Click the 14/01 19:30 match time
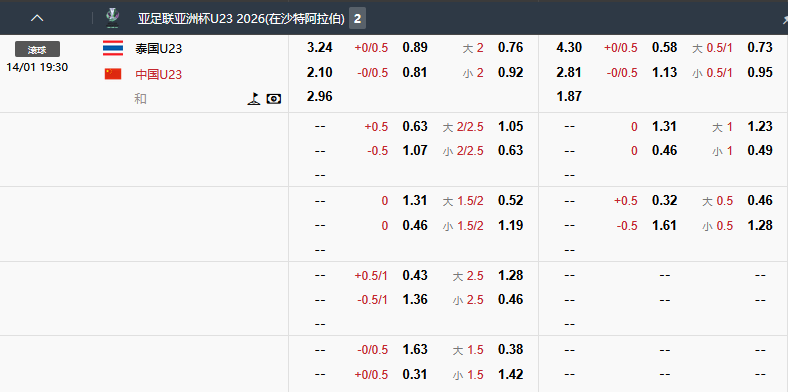Screen dimensions: 788x392 (x=37, y=67)
